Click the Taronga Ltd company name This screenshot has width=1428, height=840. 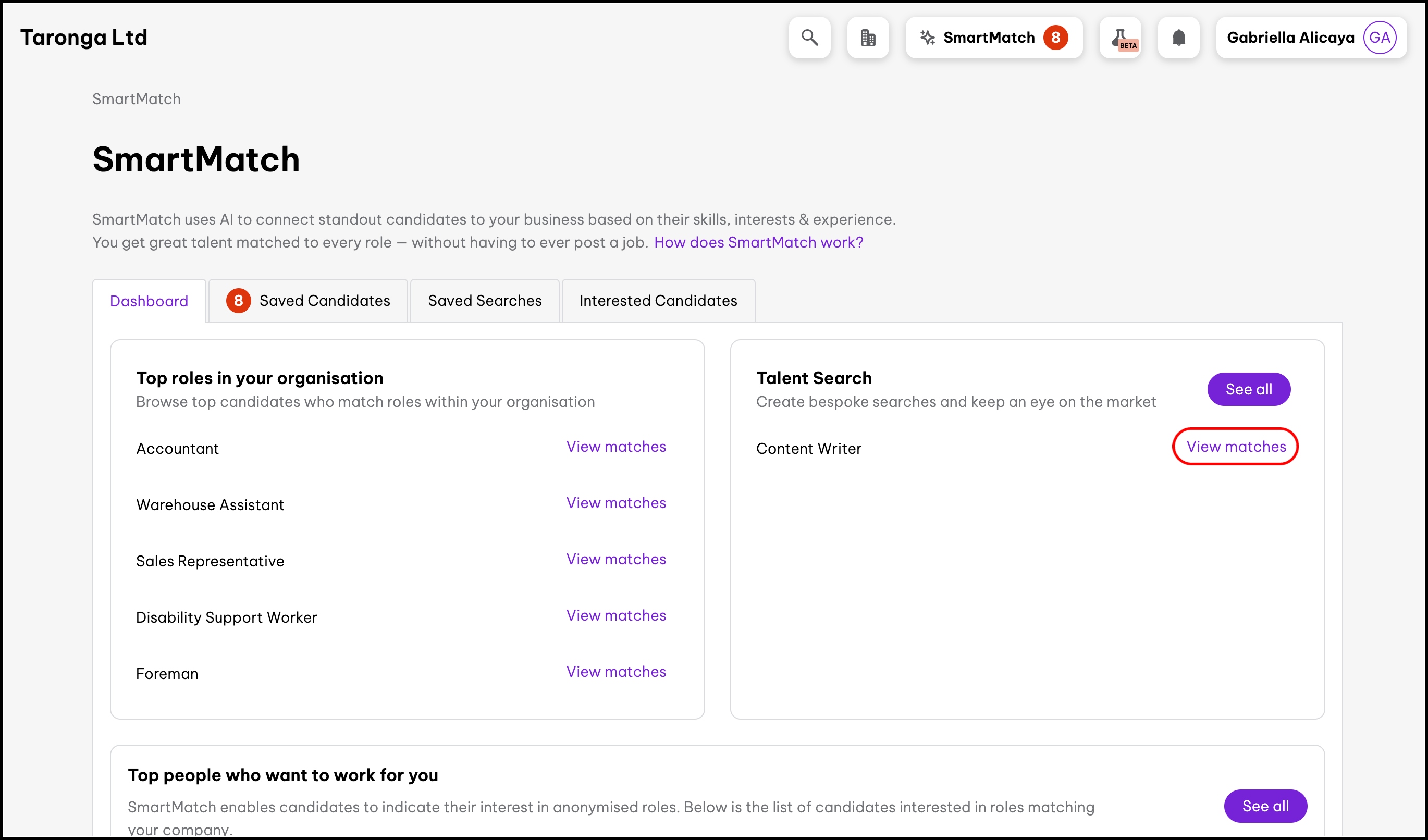tap(84, 38)
